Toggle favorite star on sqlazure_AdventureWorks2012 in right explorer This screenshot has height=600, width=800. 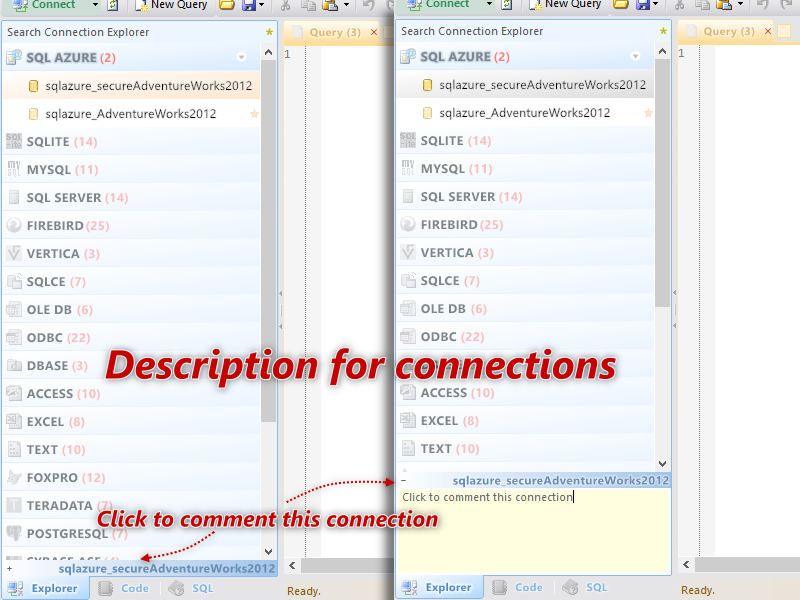pos(648,113)
